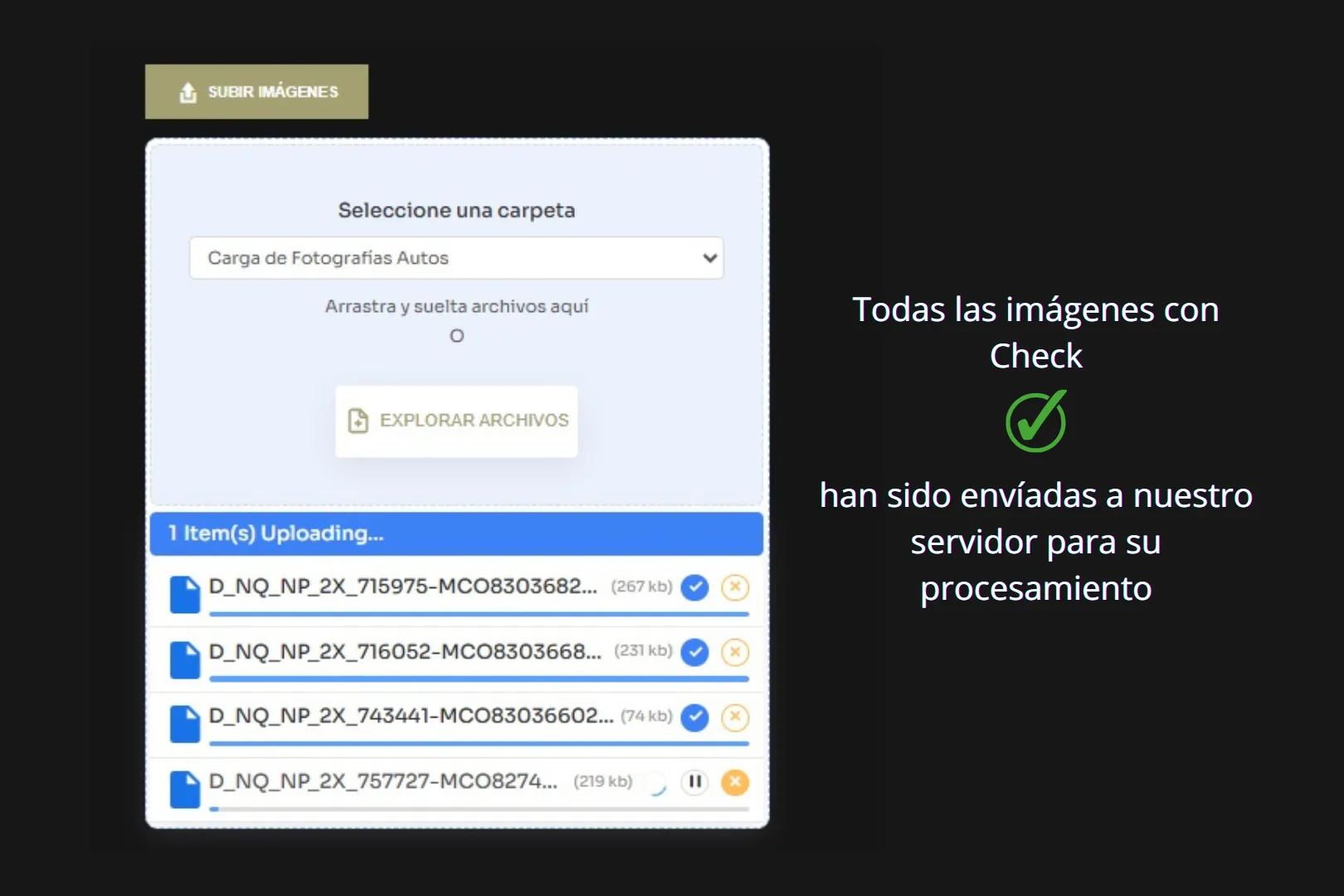The image size is (1344, 896).
Task: Click the progress bar of 757727 file
Action: [x=479, y=808]
